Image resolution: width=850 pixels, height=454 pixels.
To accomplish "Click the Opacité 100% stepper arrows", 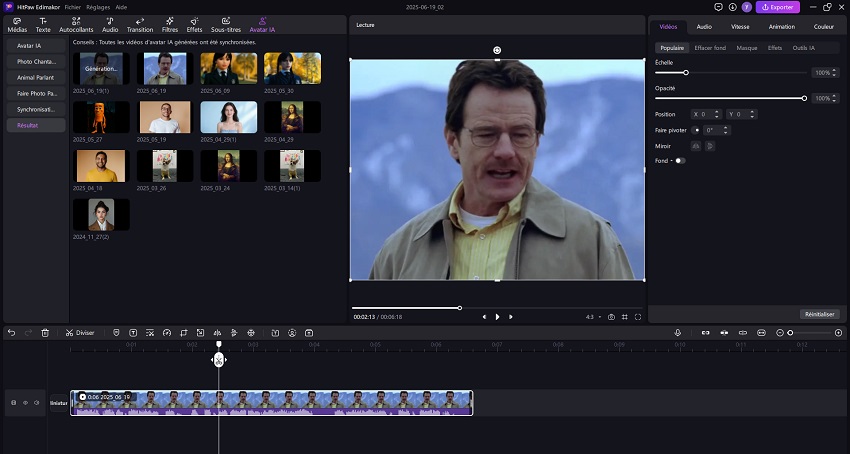I will (835, 98).
